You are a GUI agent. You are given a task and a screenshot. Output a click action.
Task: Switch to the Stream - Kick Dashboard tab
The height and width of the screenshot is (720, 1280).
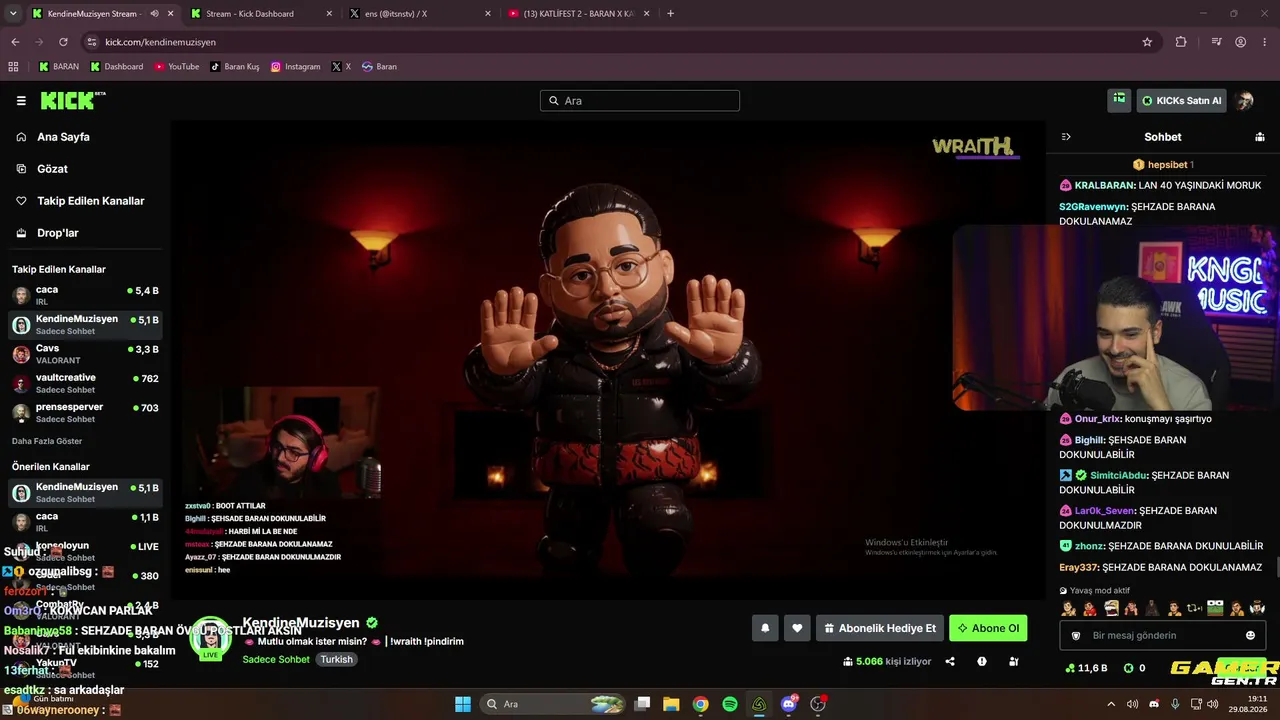tap(259, 14)
